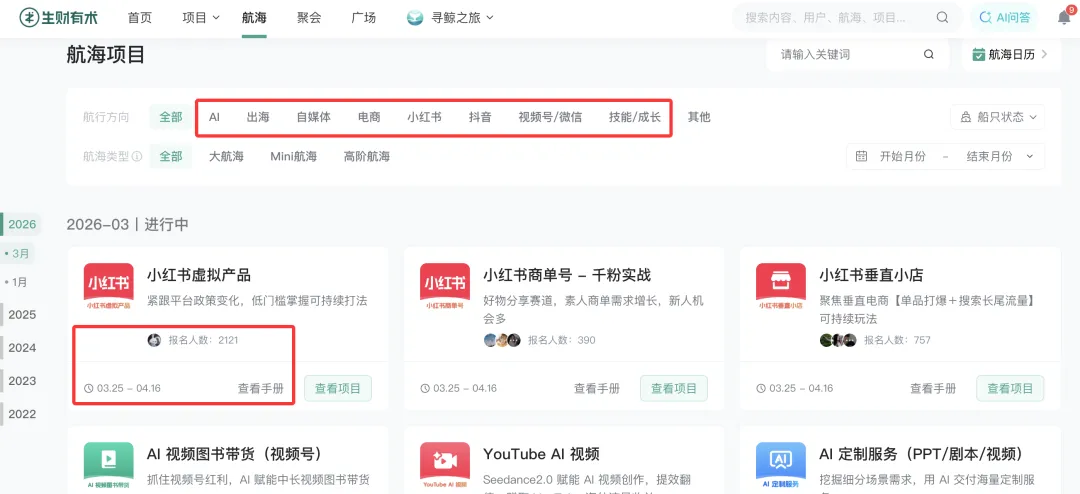This screenshot has width=1080, height=494.
Task: Open the 船只状态 dropdown
Action: tap(997, 117)
